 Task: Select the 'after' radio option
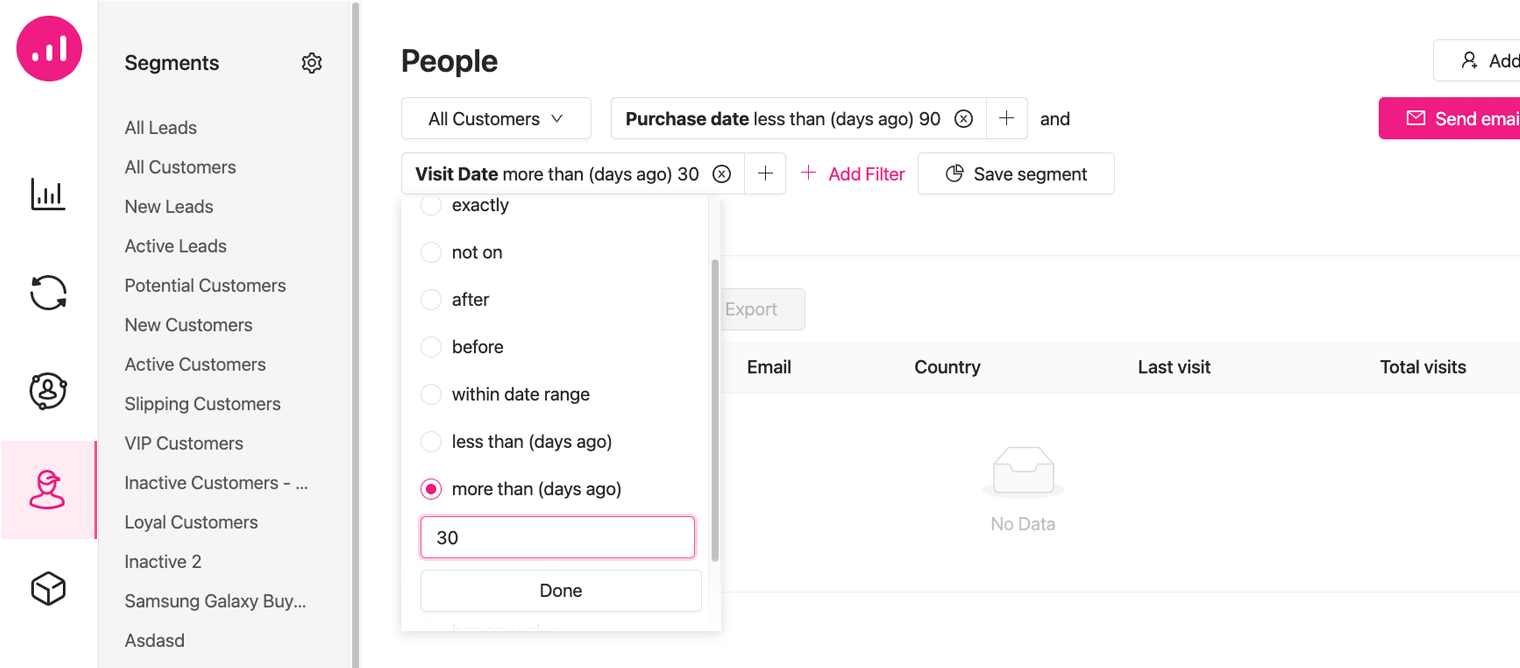point(431,300)
